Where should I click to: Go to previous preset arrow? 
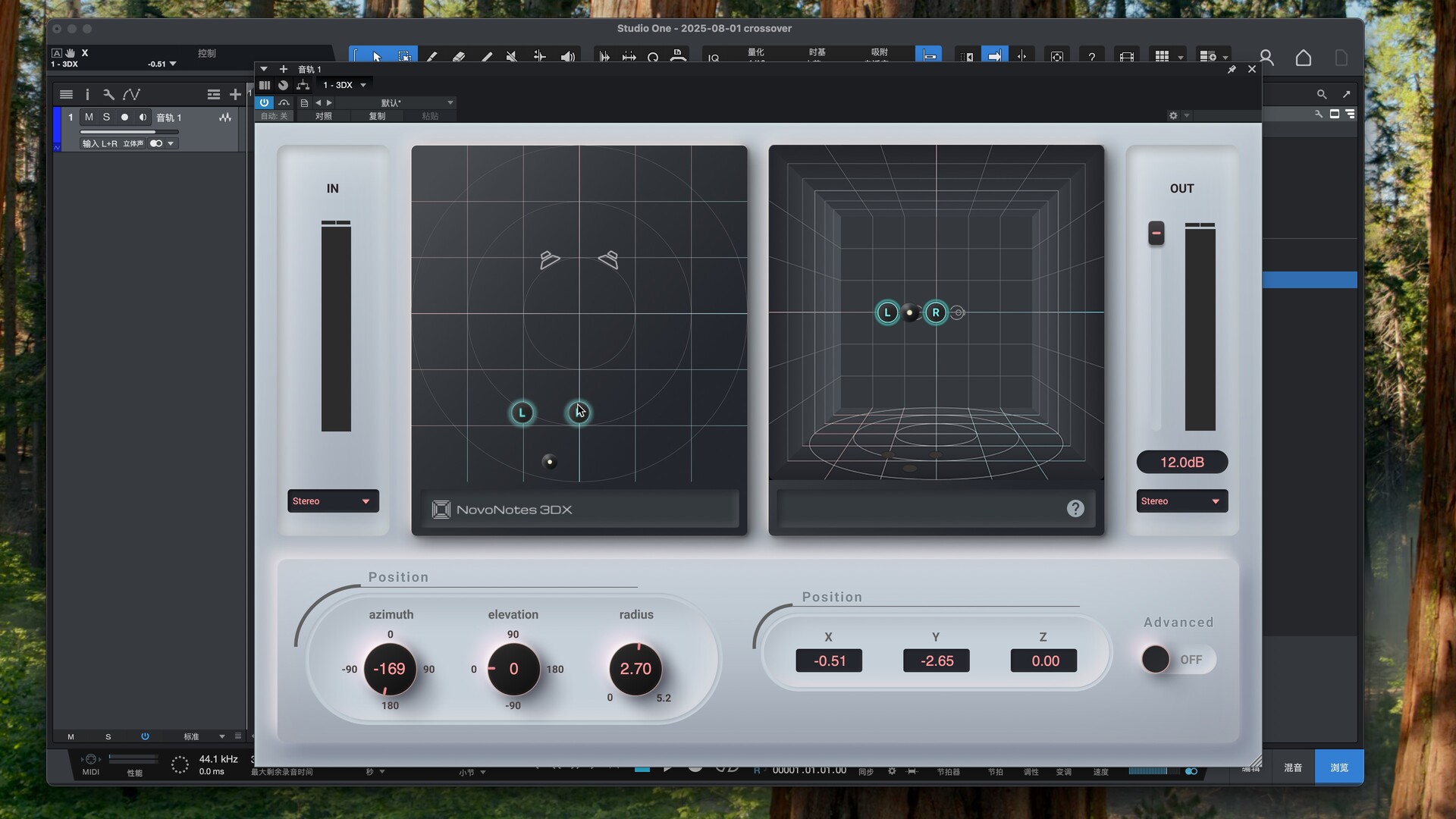(318, 102)
